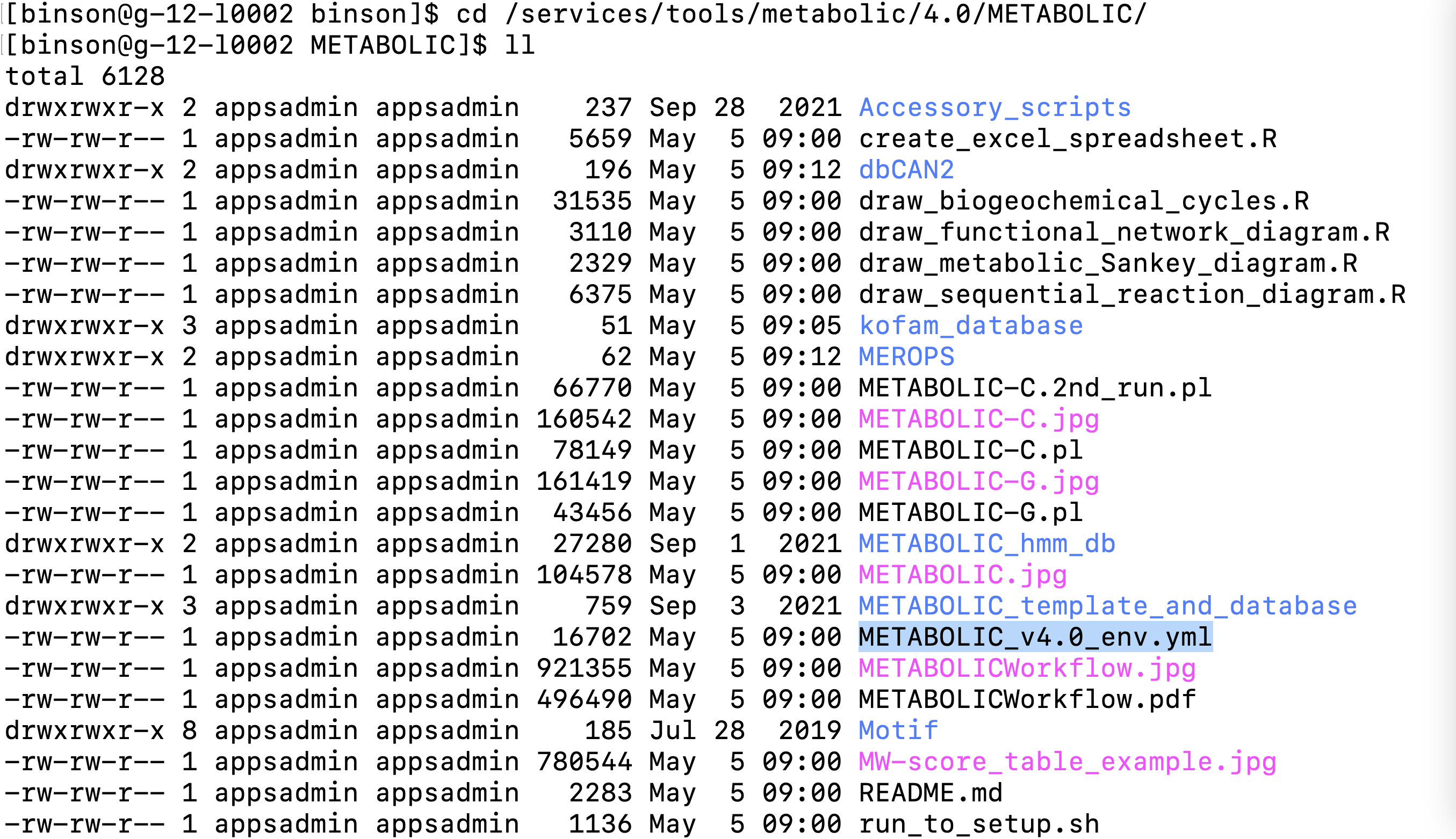Screen dimensions: 1456x839
Task: Click the MEROPS directory entry
Action: pyautogui.click(x=905, y=356)
